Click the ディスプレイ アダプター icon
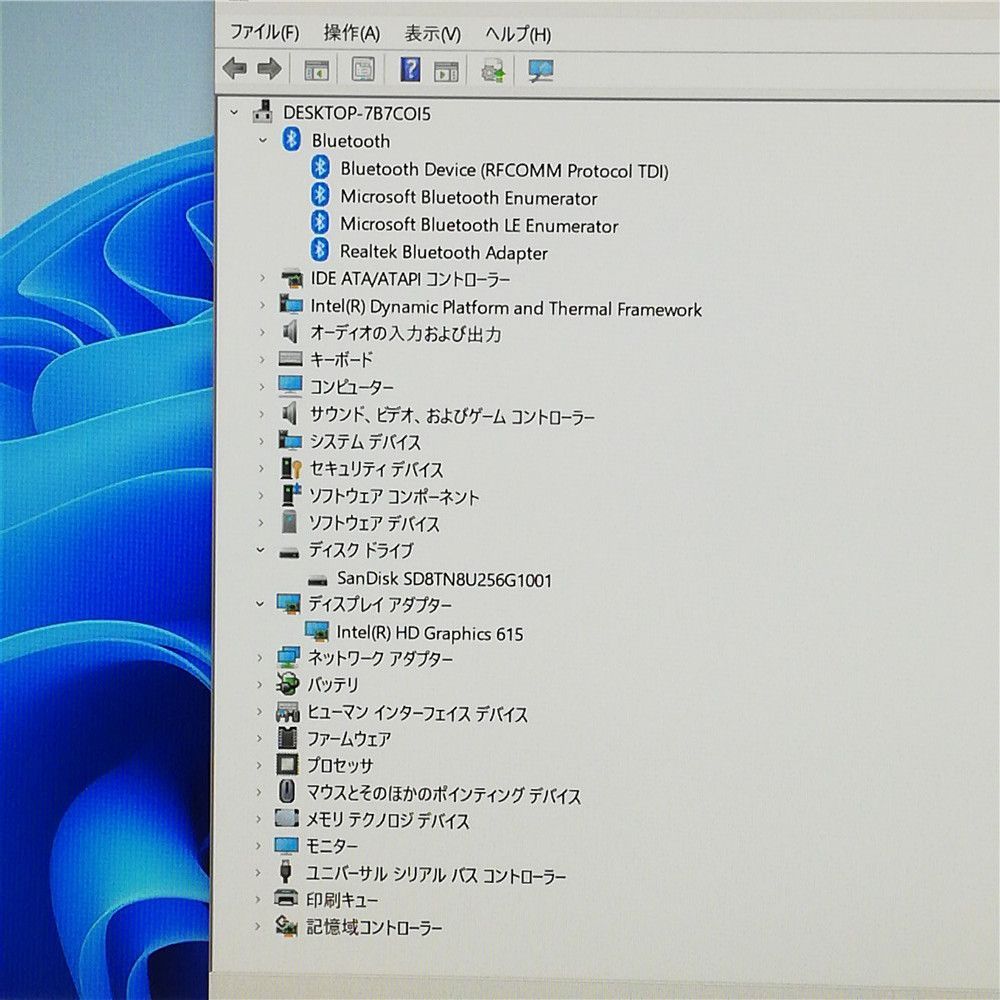 (289, 603)
